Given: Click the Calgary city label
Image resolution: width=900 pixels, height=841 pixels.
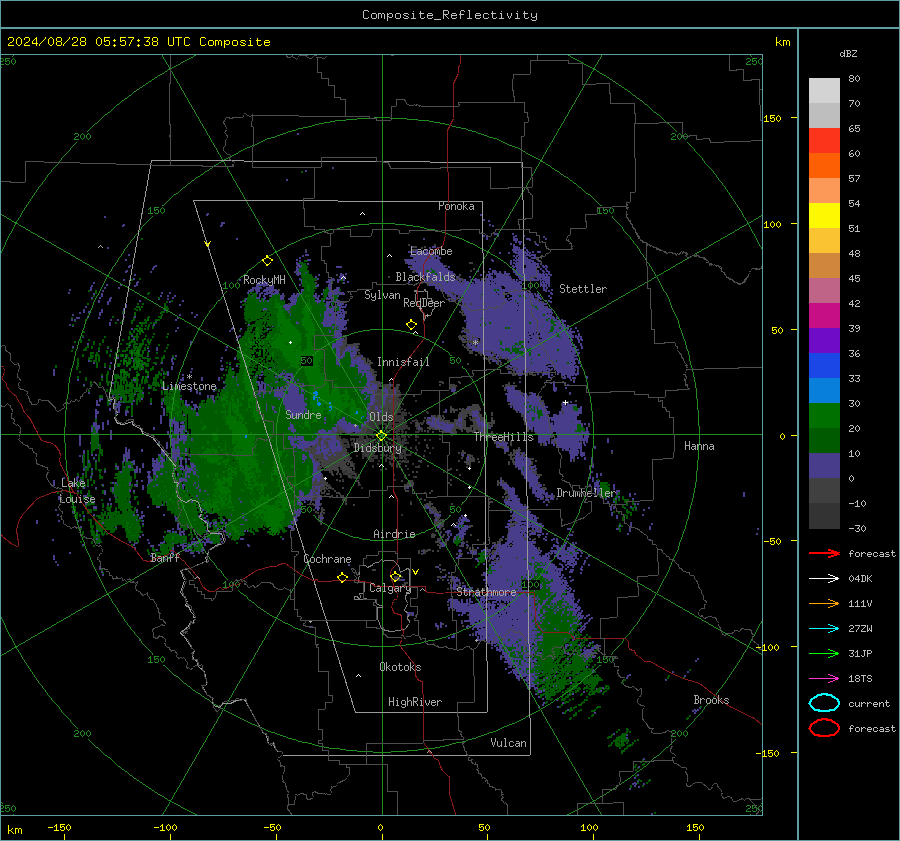Looking at the screenshot, I should click(390, 588).
